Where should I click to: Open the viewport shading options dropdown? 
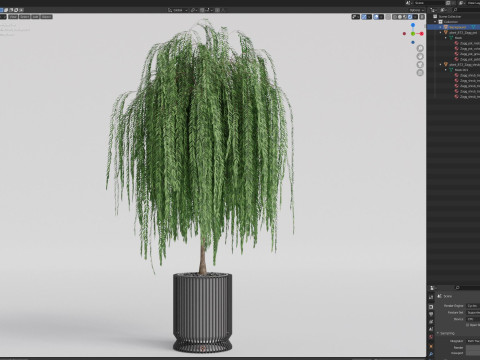tap(415, 17)
